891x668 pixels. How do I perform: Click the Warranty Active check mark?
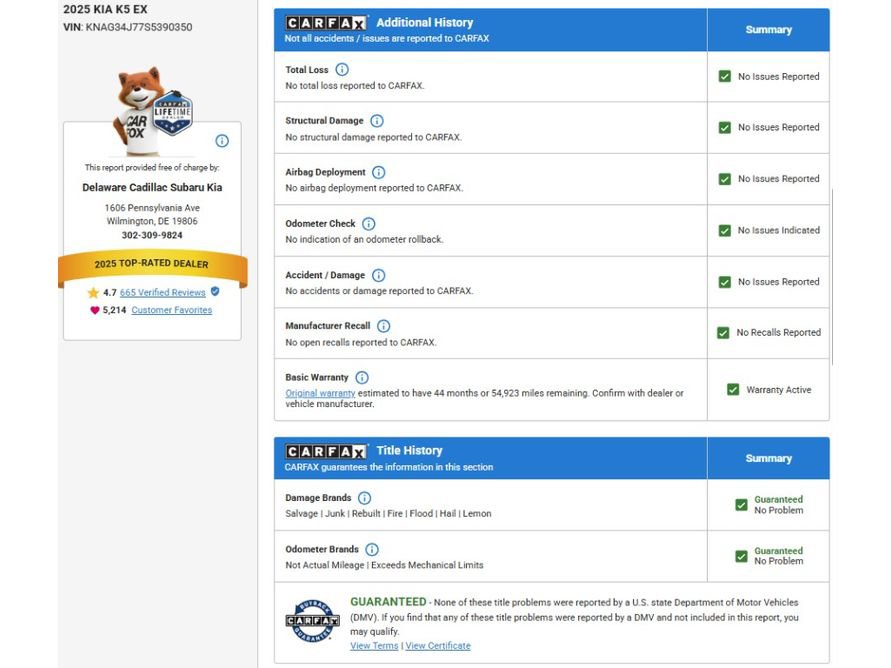(733, 390)
